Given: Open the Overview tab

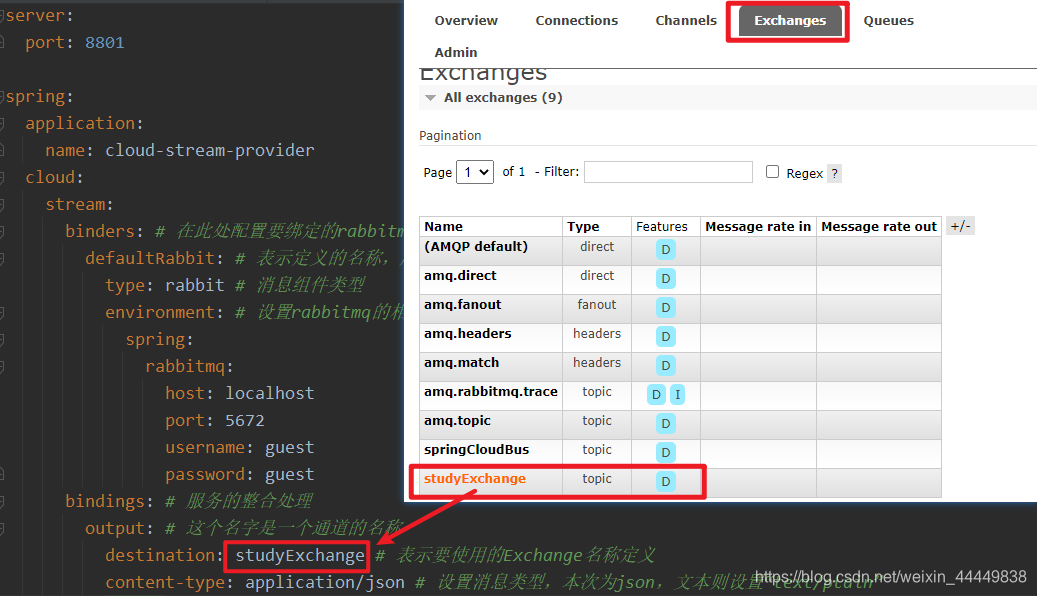Looking at the screenshot, I should point(466,21).
